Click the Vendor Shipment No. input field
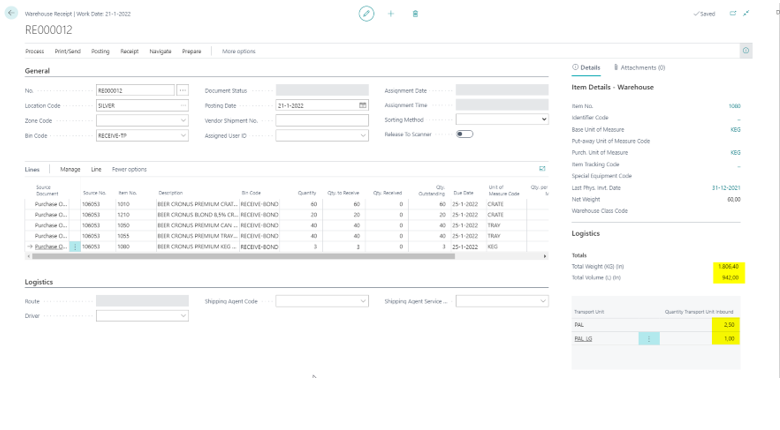780x430 pixels. click(322, 120)
